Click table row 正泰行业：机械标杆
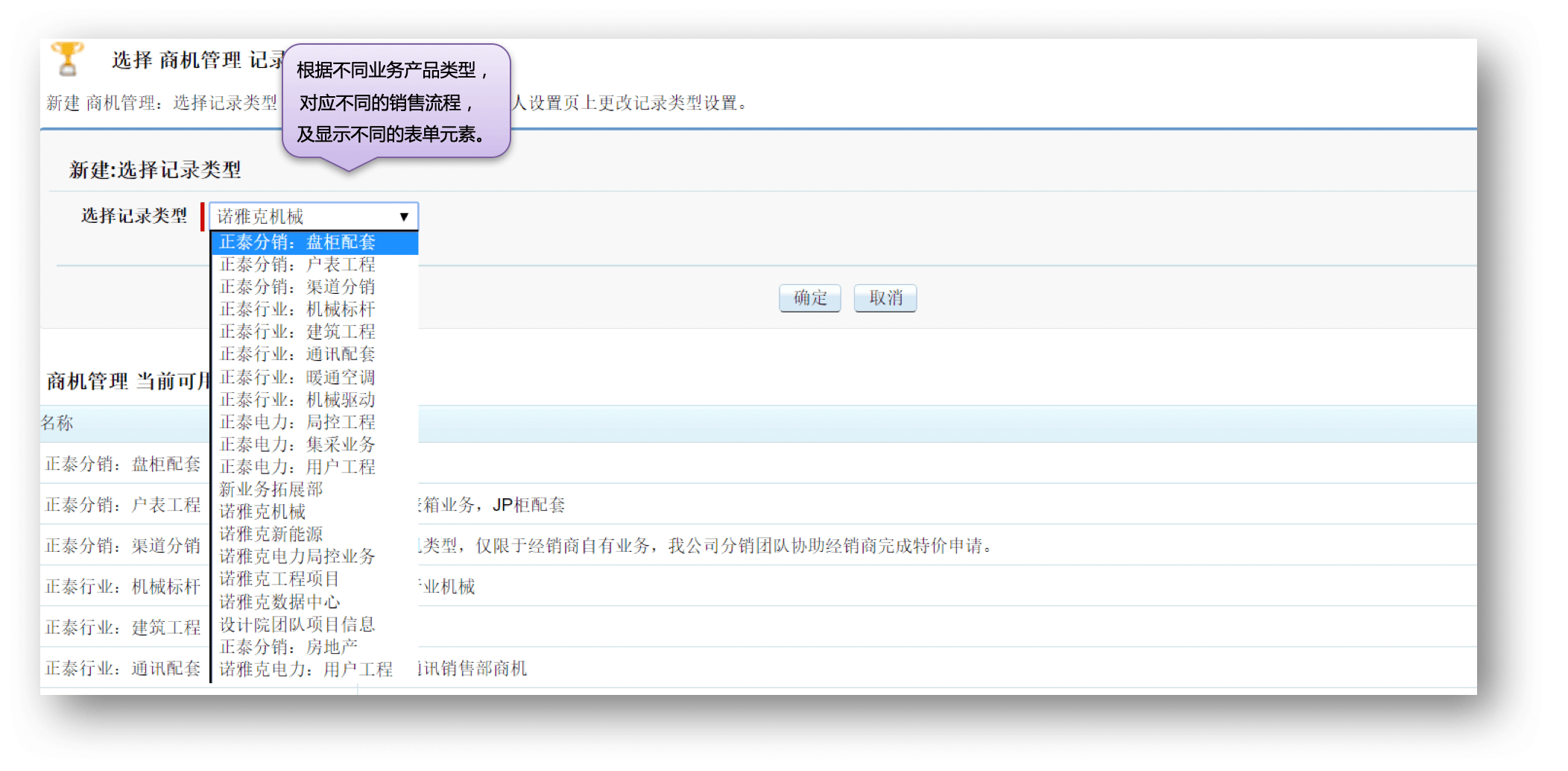1568x771 pixels. (759, 587)
